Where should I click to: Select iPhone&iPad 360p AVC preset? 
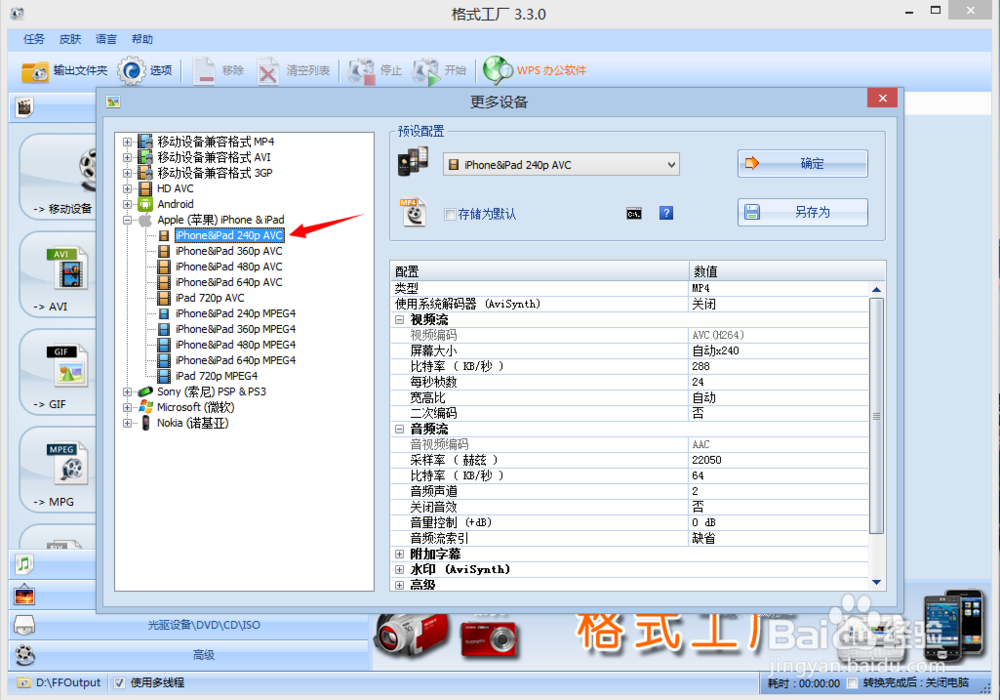228,251
